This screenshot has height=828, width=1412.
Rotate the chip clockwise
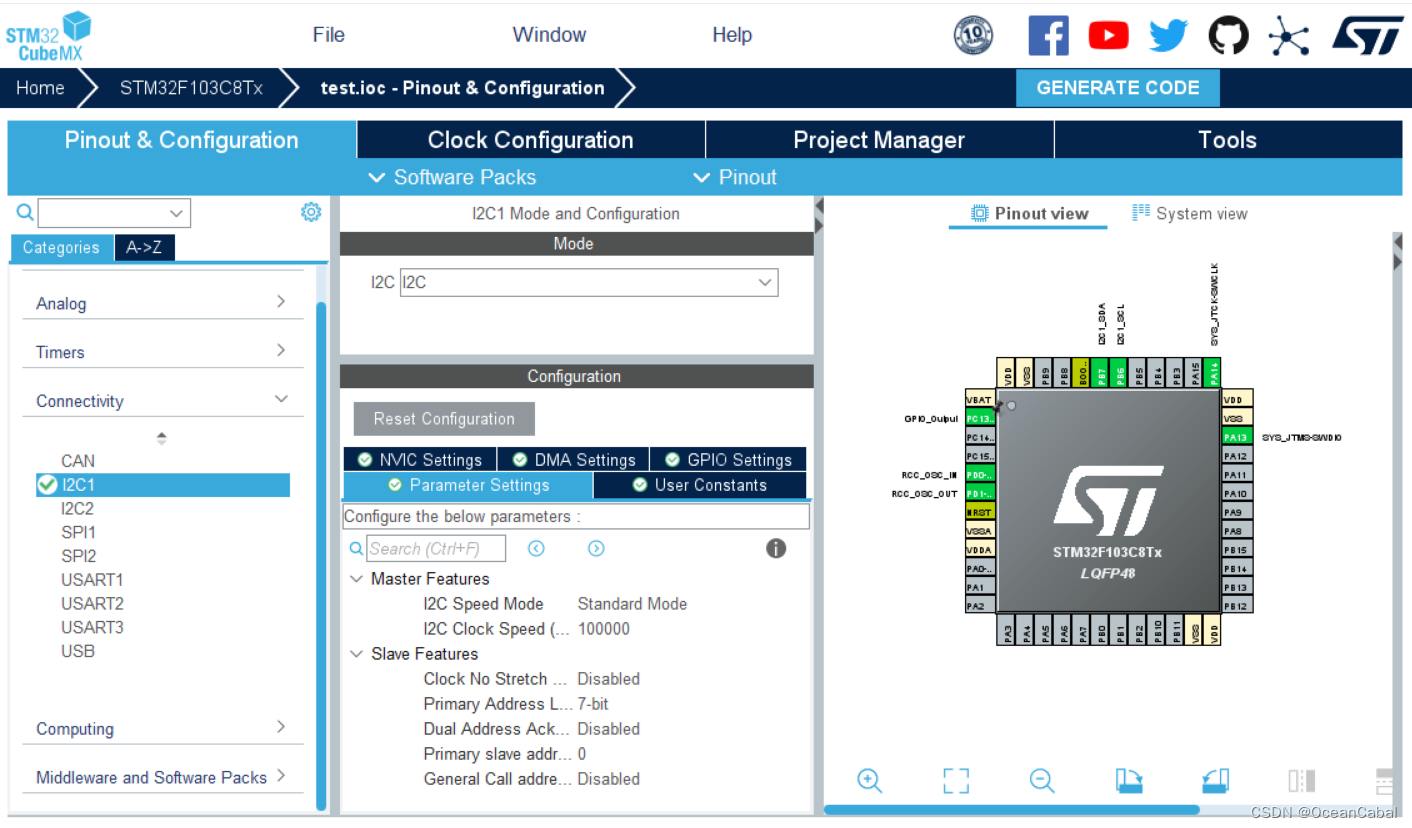pyautogui.click(x=1129, y=781)
